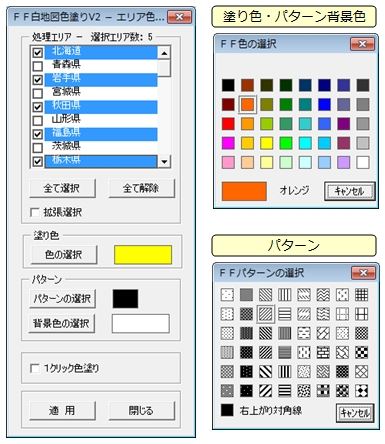The width and height of the screenshot is (385, 444).
Task: Uncheck the 秋田県 checkbox
Action: 38,107
